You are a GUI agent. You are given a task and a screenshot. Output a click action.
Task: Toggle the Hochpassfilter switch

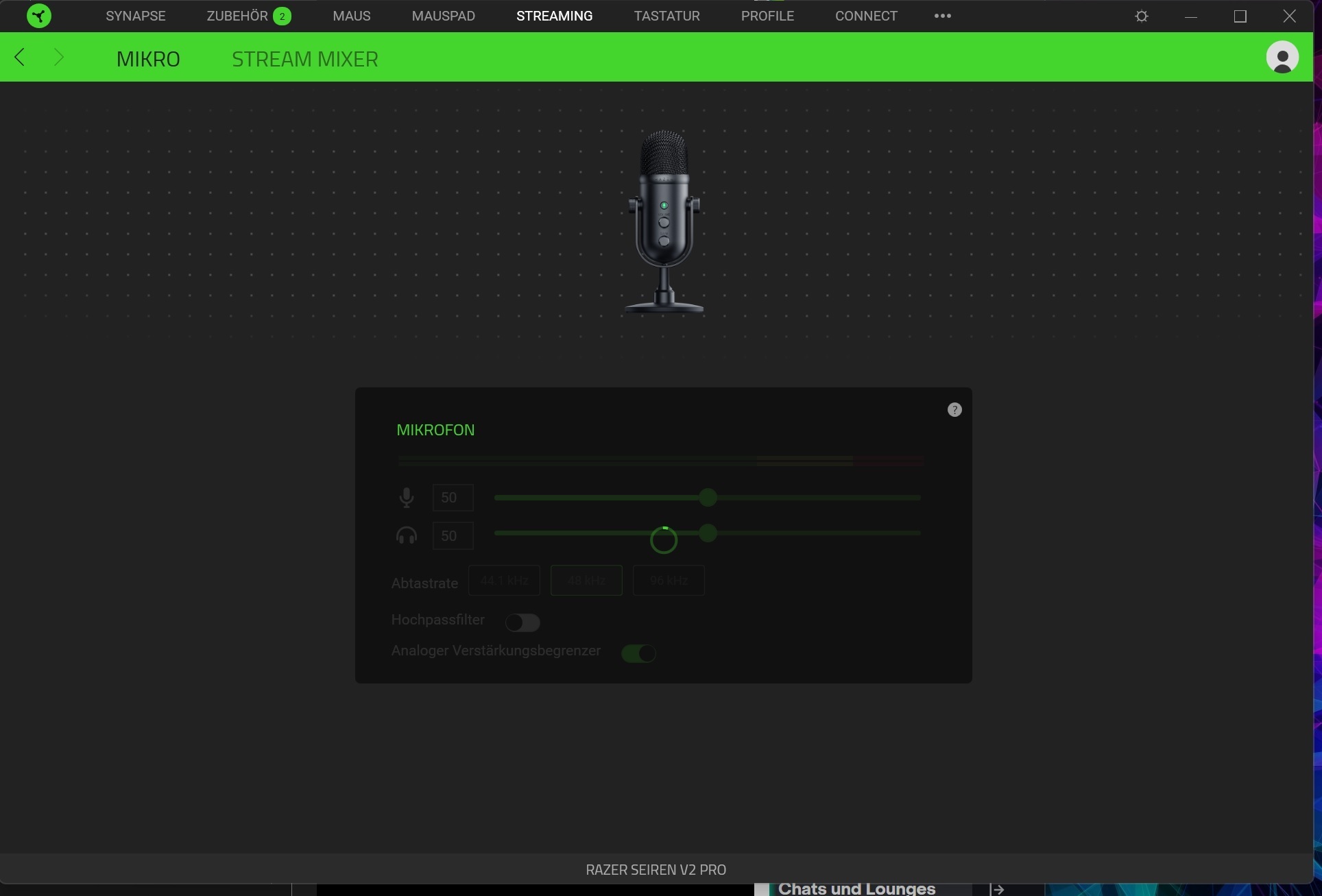(522, 622)
